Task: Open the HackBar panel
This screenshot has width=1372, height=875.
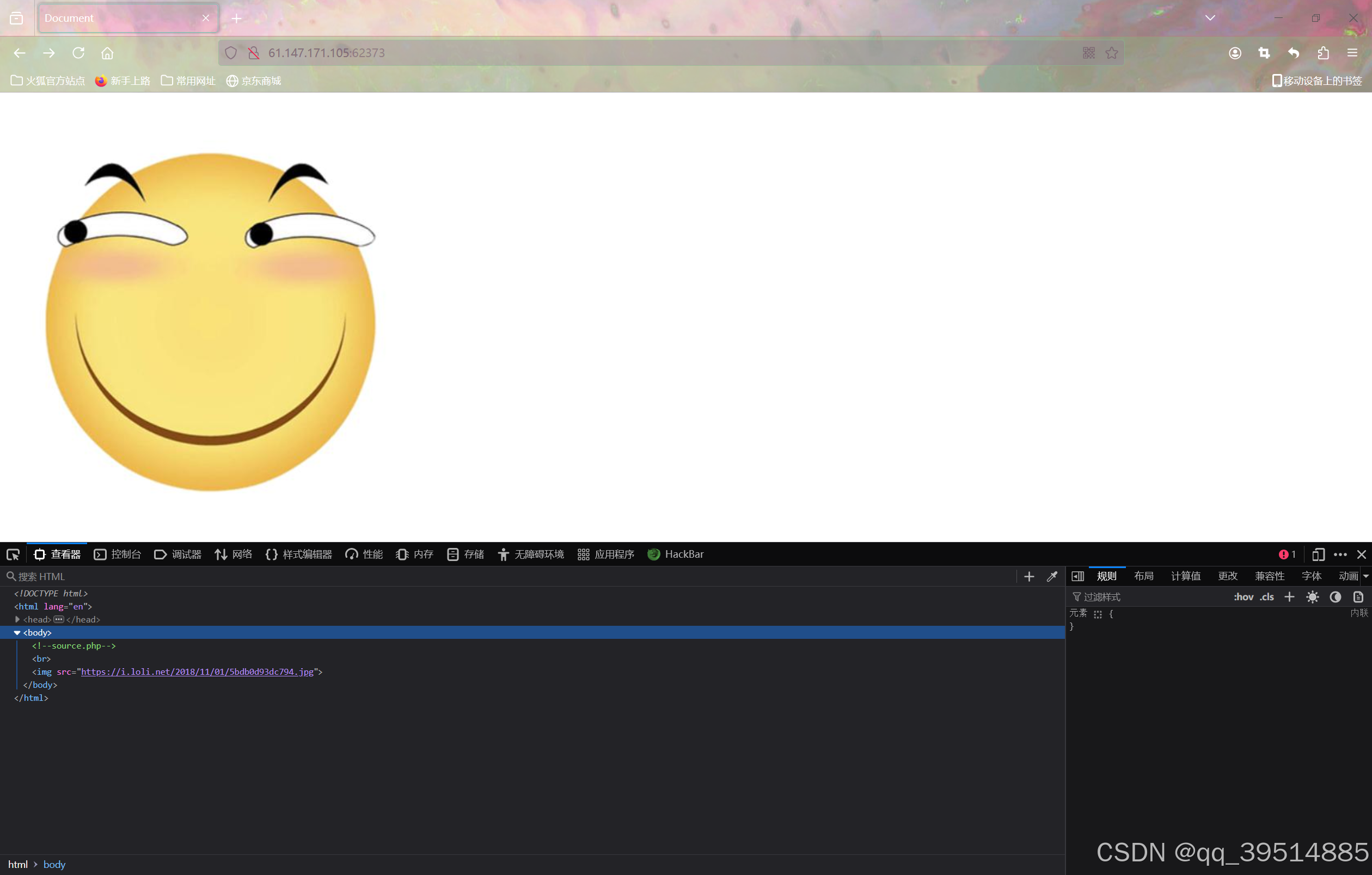Action: [x=676, y=554]
